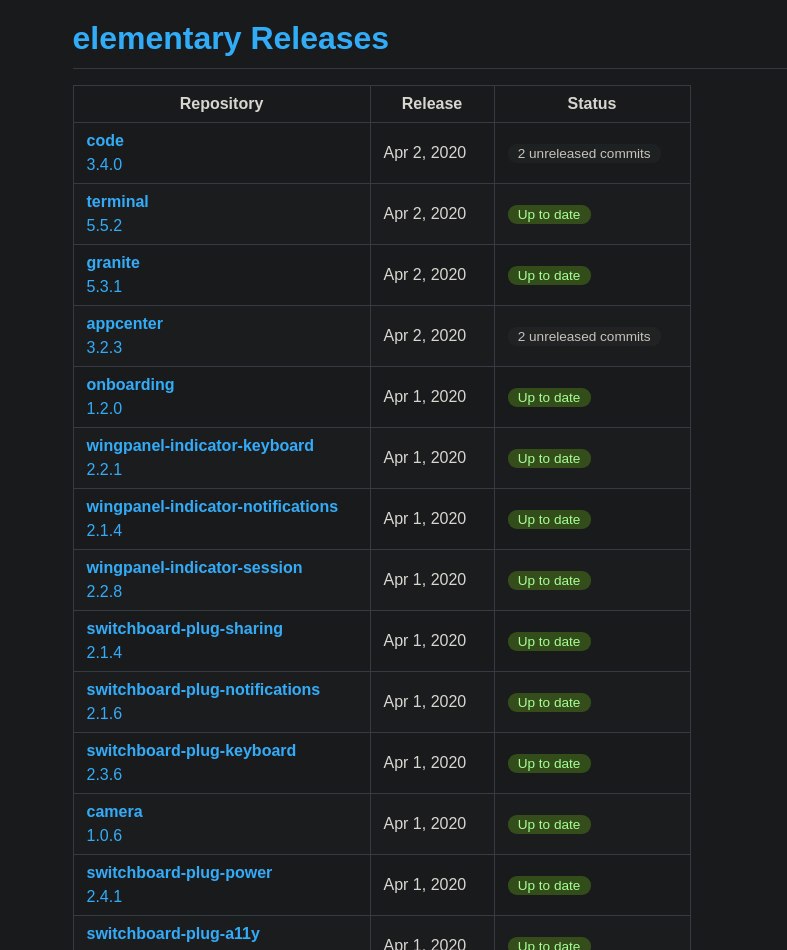Open switchboard-plug-a11y repository link
787x950 pixels.
coord(173,934)
